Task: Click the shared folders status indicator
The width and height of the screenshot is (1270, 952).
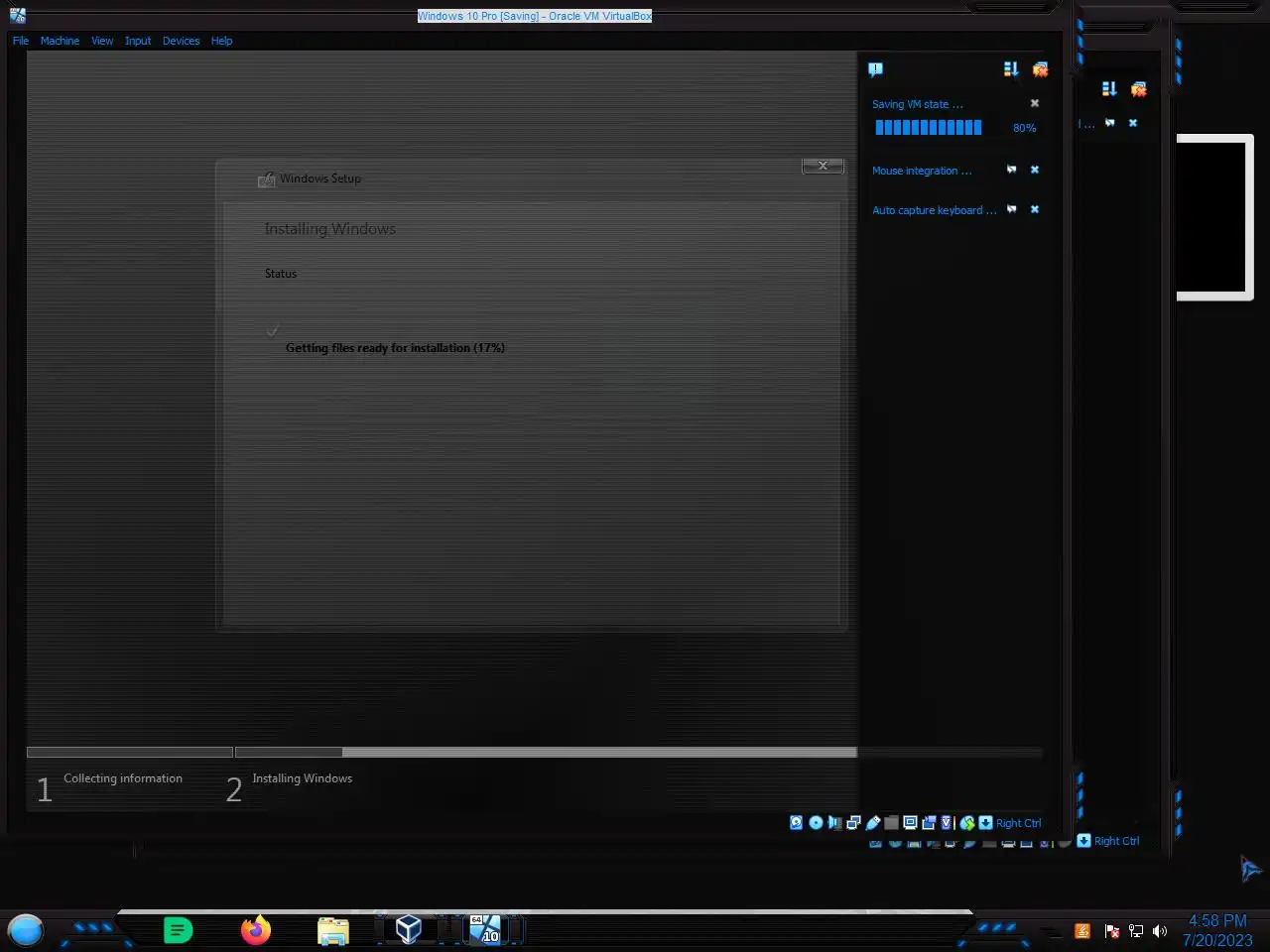Action: [891, 822]
